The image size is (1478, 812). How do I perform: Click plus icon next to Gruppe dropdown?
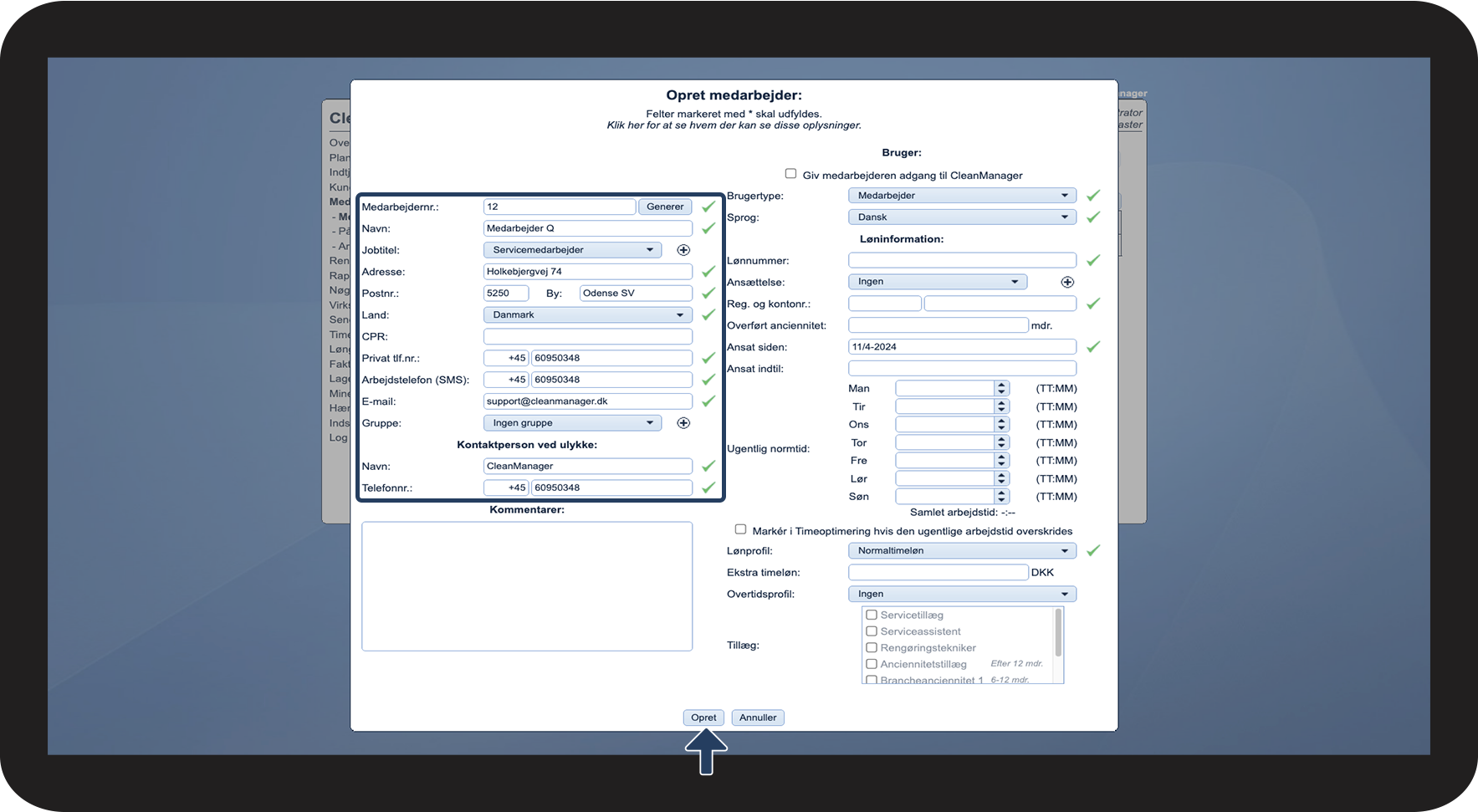point(683,423)
